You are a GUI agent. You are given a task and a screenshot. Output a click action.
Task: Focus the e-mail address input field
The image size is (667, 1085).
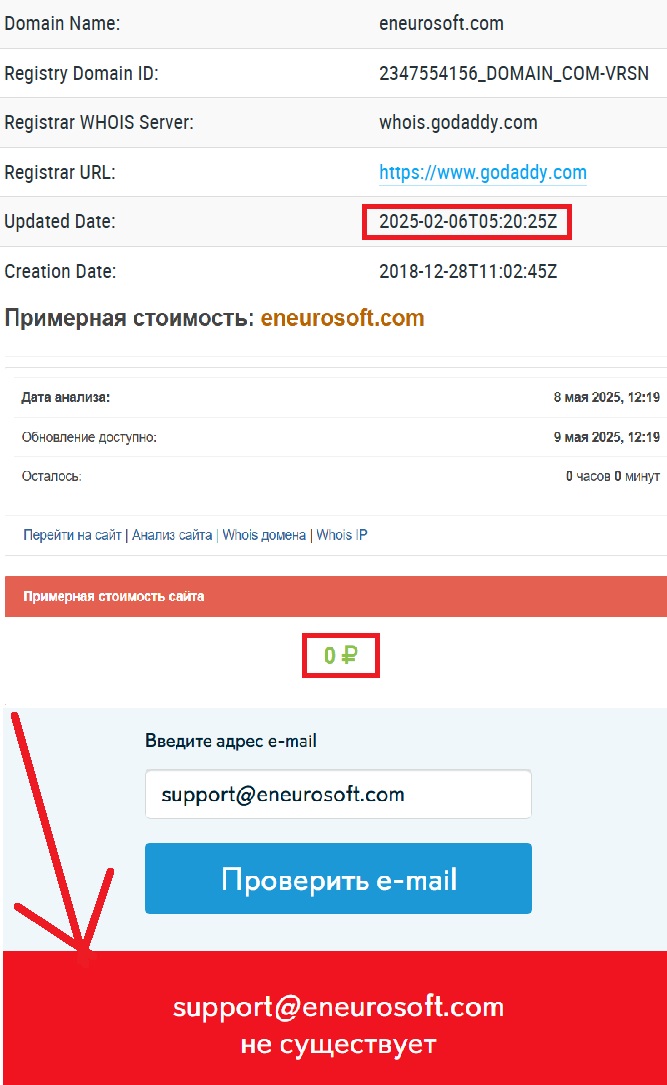338,794
